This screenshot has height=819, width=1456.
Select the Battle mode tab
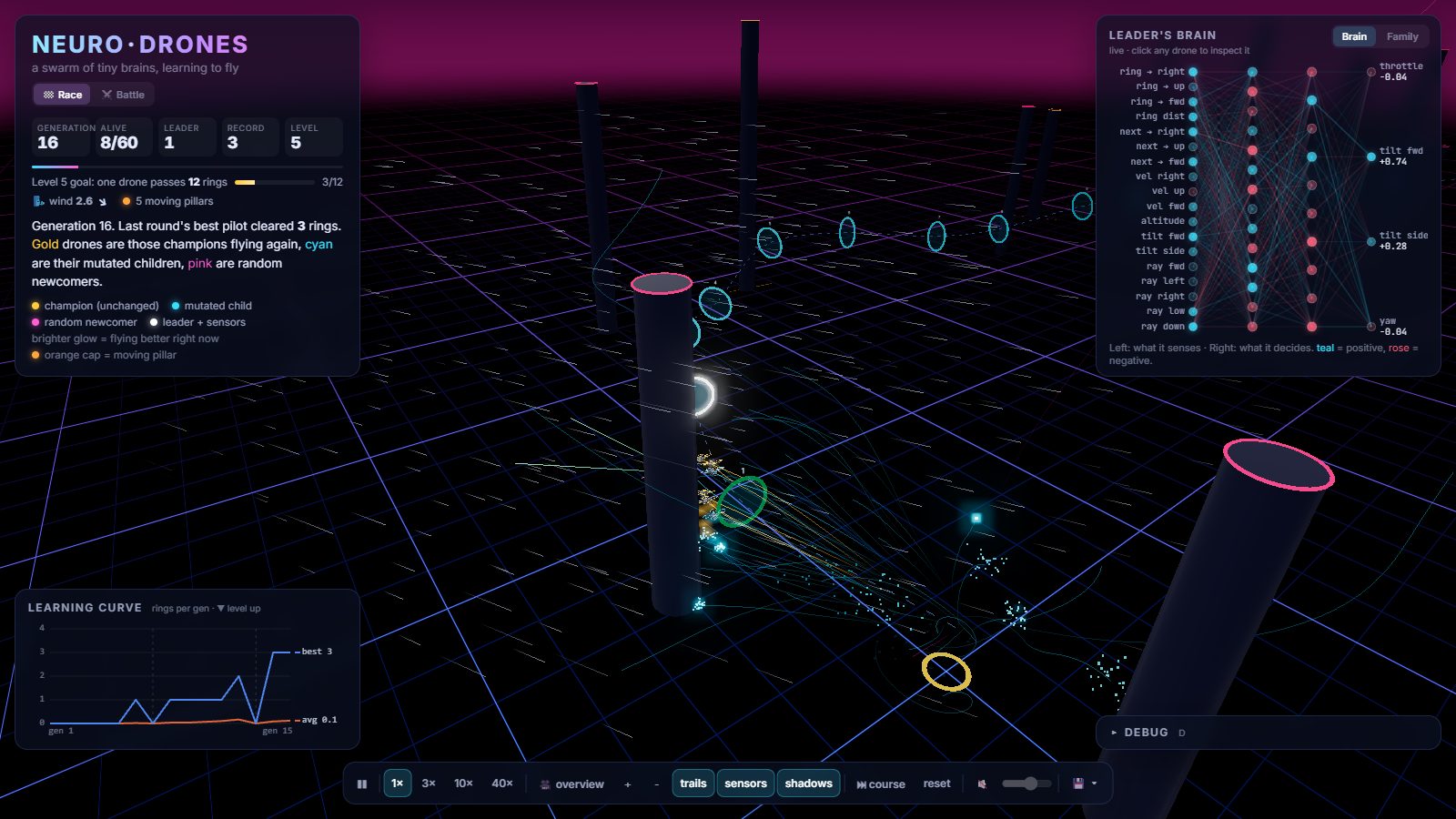[123, 95]
